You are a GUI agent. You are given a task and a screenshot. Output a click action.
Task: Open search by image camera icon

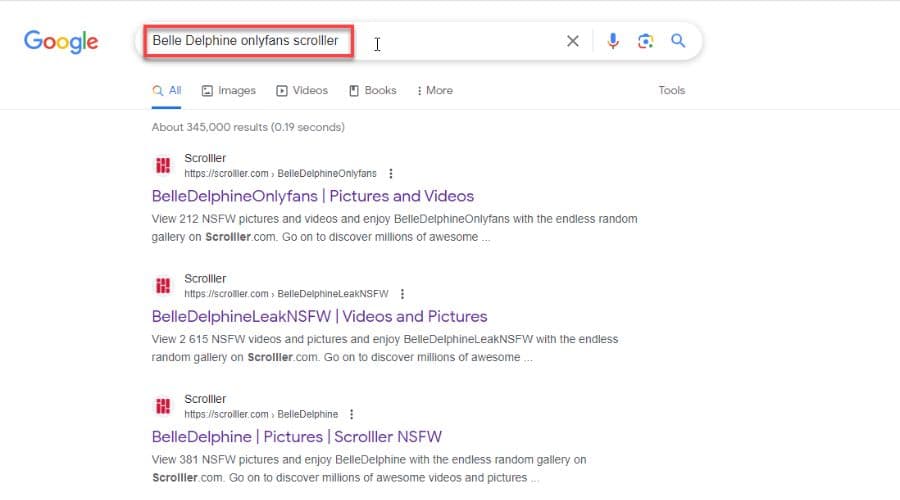pos(645,41)
